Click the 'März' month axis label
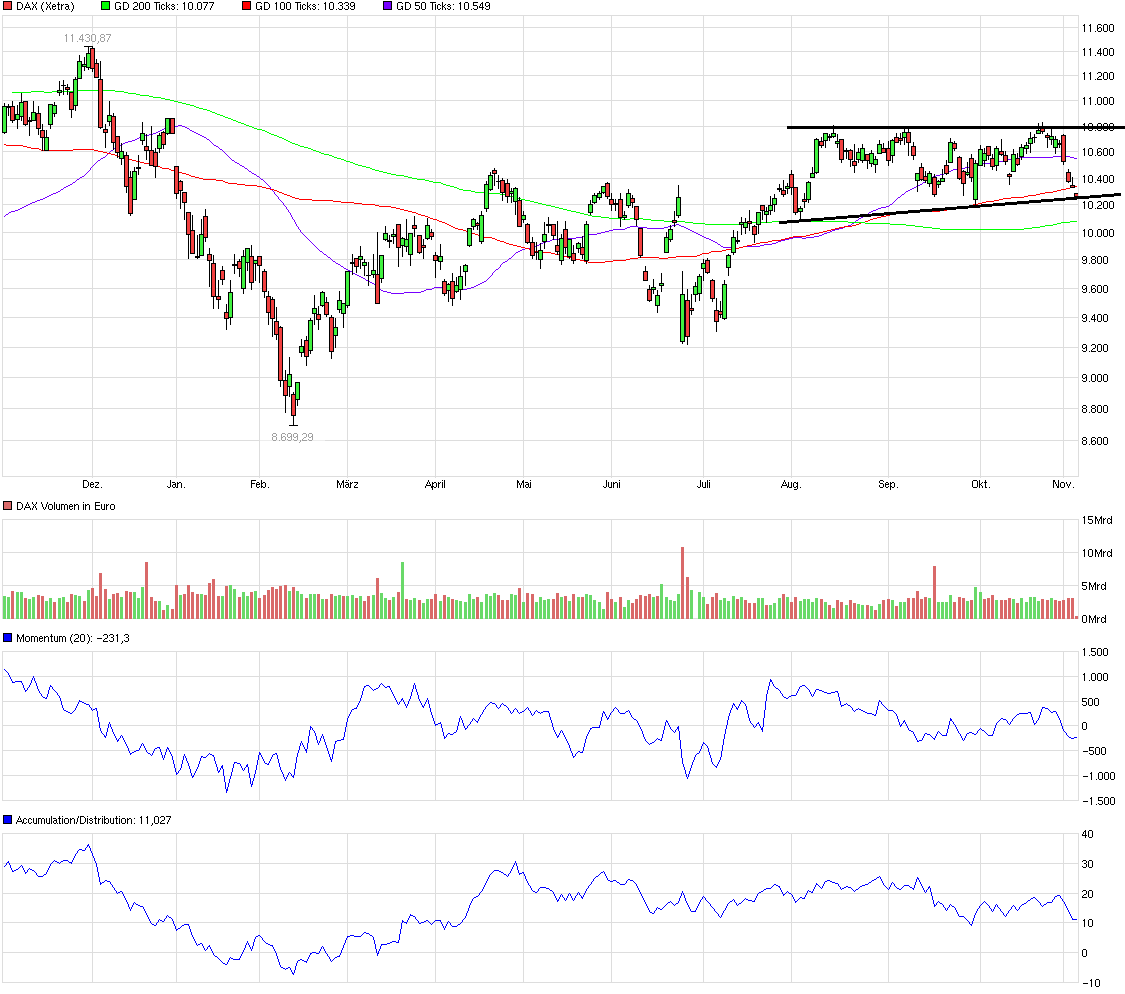This screenshot has width=1125, height=994. tap(347, 484)
